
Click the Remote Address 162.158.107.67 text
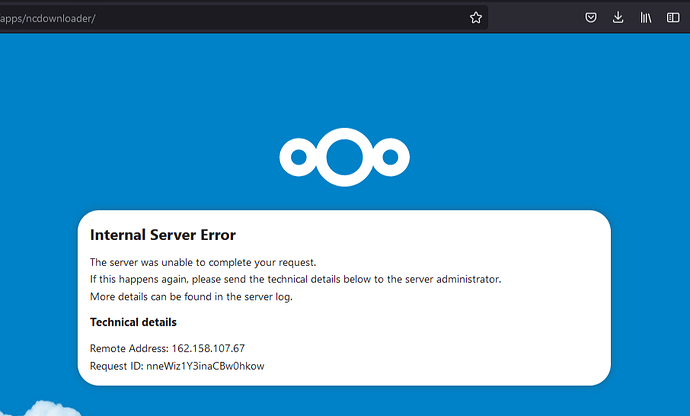point(167,348)
